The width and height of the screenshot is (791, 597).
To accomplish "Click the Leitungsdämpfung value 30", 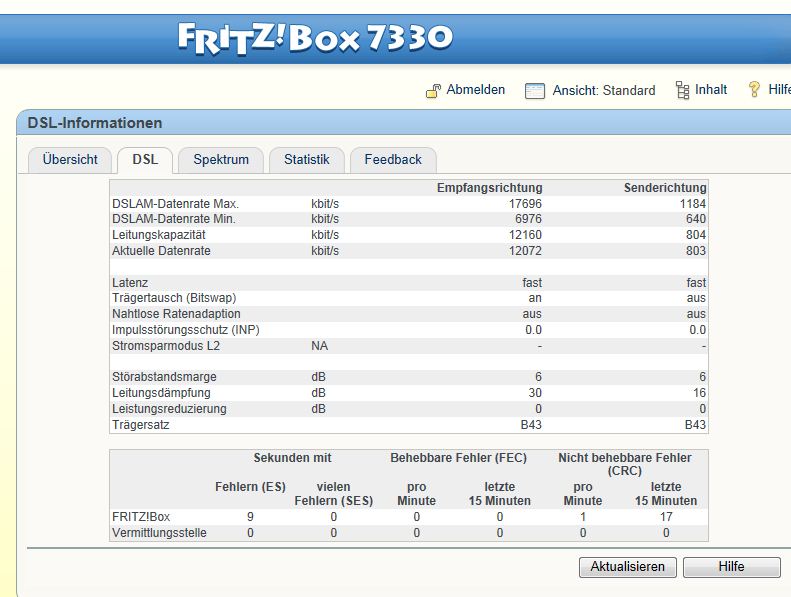I will 535,393.
